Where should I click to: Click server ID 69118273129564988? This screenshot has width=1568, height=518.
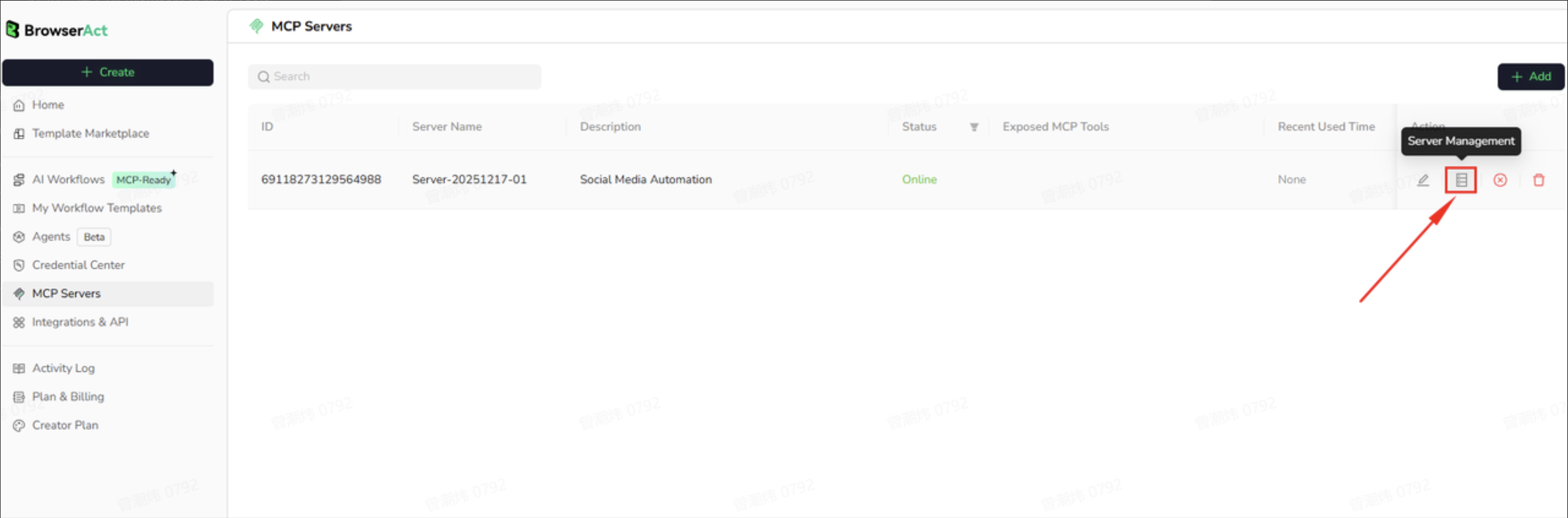pyautogui.click(x=321, y=179)
